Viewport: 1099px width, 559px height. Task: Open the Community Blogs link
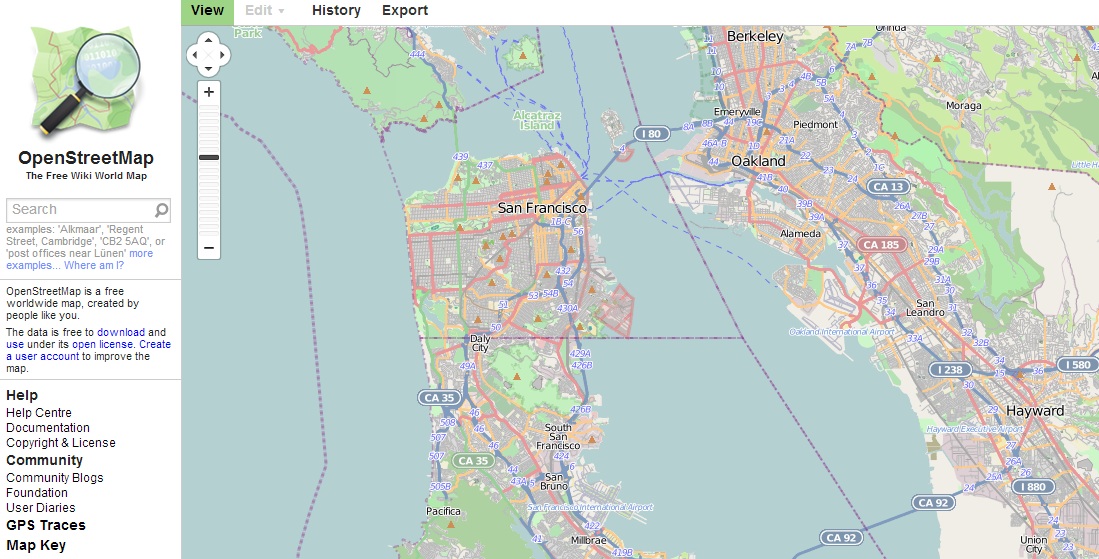[x=55, y=478]
